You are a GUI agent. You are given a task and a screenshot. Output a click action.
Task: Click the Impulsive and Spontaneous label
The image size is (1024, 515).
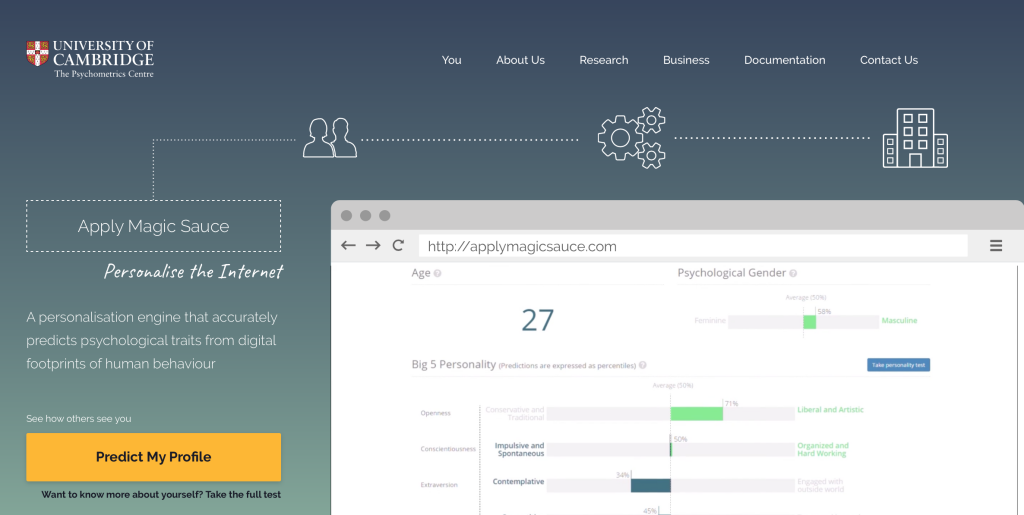[519, 450]
